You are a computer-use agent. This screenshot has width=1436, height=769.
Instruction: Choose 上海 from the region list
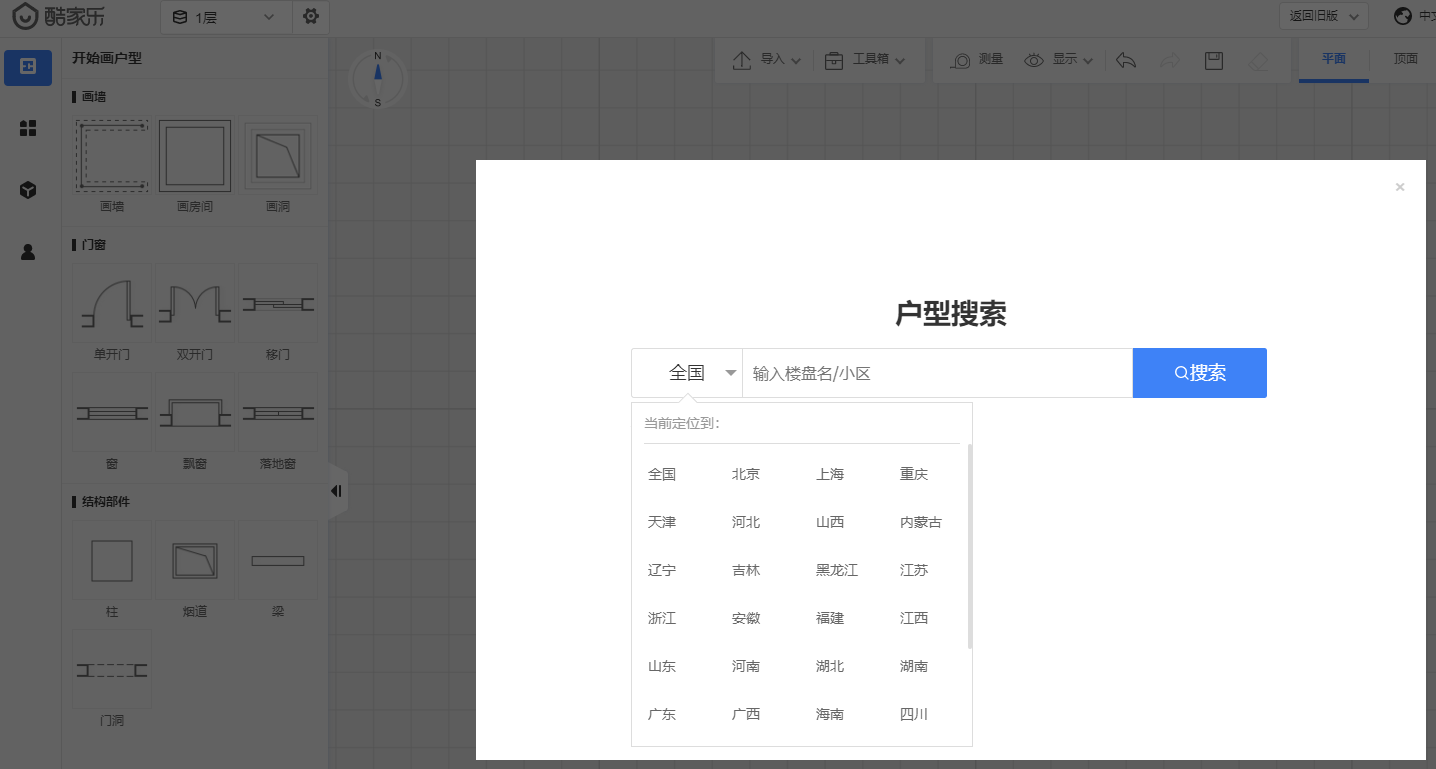tap(830, 474)
